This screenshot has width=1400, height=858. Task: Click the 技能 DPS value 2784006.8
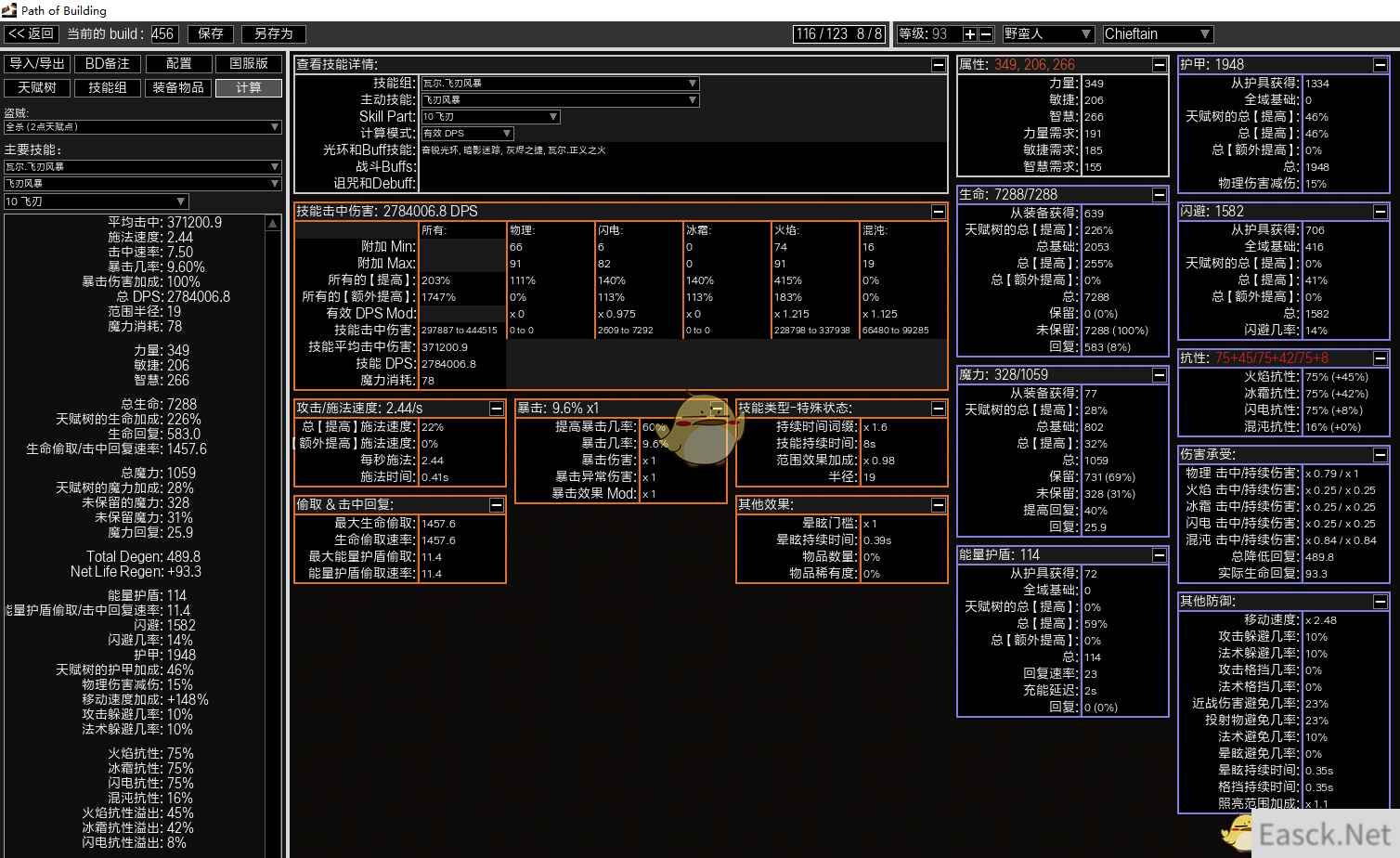pos(448,364)
